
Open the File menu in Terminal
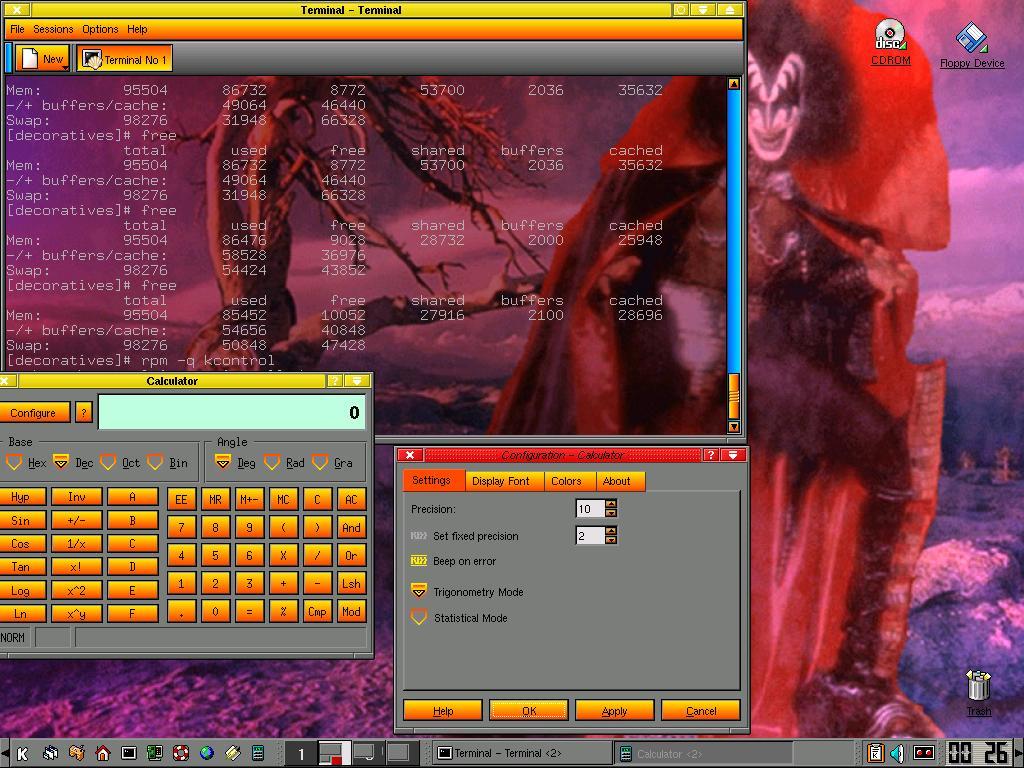[x=18, y=29]
